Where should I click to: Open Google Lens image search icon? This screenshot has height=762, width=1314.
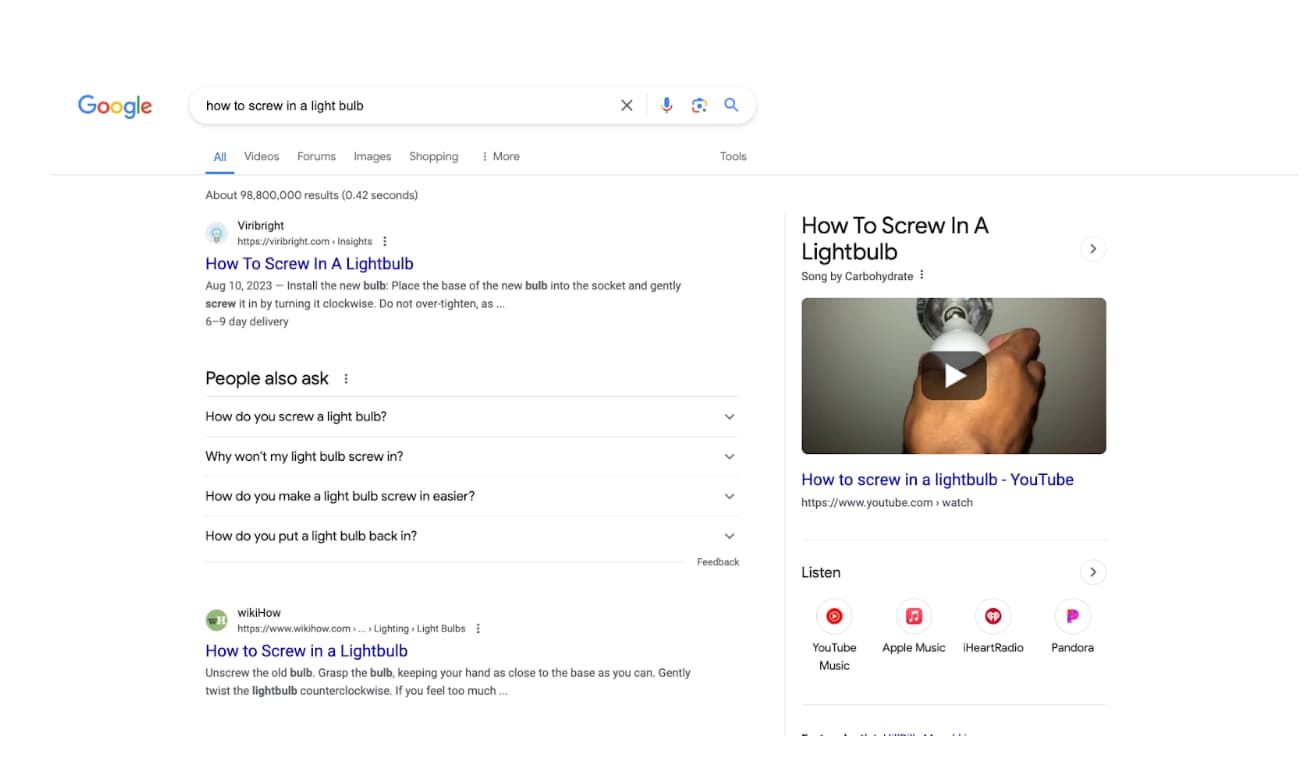[699, 105]
